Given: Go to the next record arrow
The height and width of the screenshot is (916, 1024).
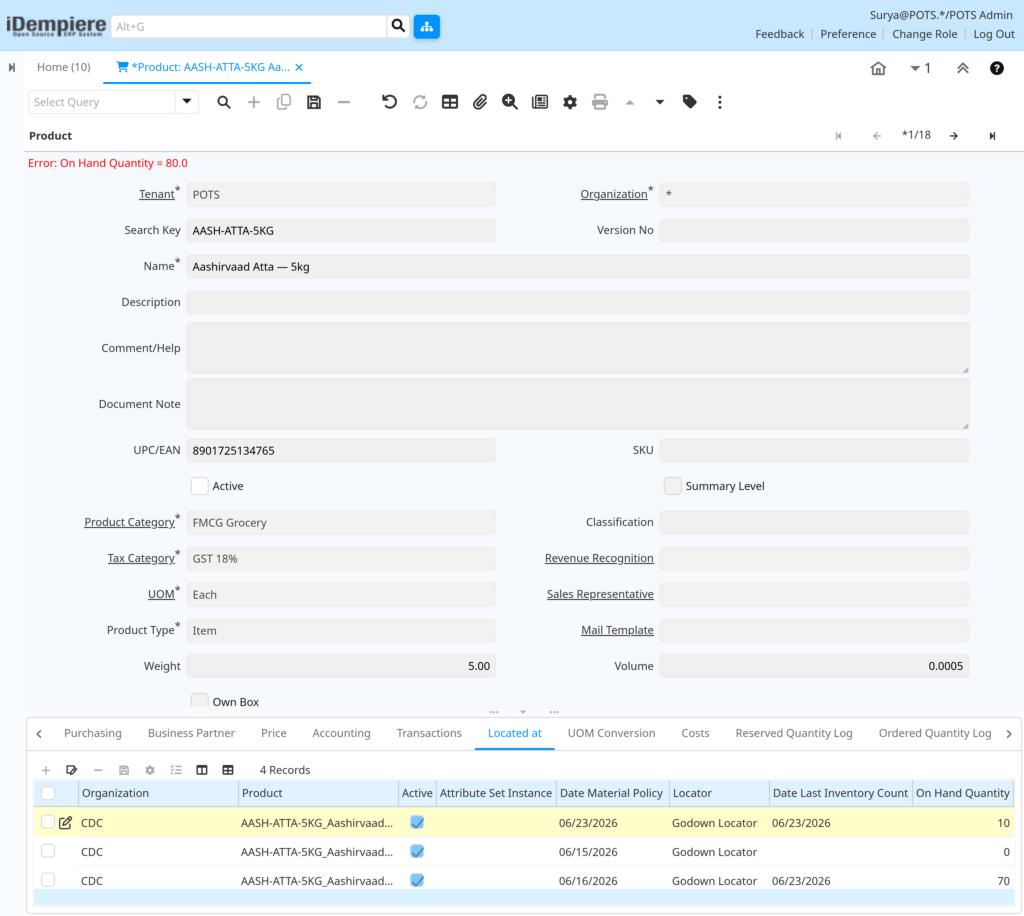Looking at the screenshot, I should pos(954,136).
